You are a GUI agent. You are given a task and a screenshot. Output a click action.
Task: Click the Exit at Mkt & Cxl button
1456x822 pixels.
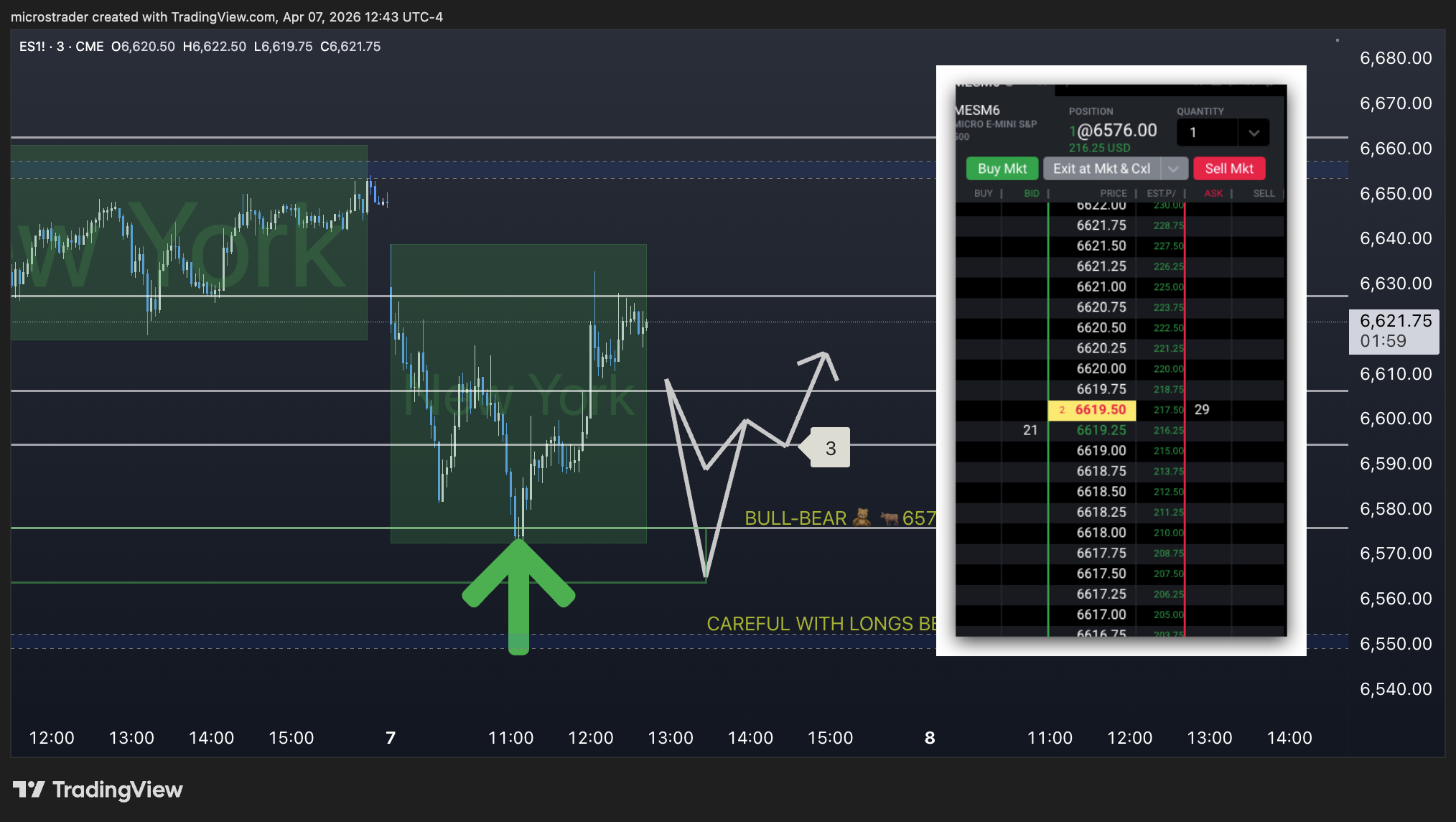click(1101, 169)
